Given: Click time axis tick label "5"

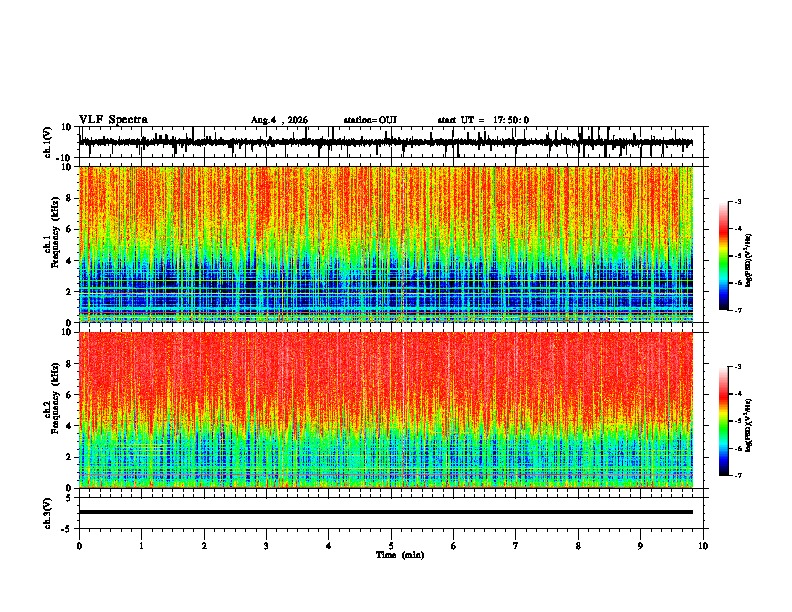Looking at the screenshot, I should tap(391, 546).
